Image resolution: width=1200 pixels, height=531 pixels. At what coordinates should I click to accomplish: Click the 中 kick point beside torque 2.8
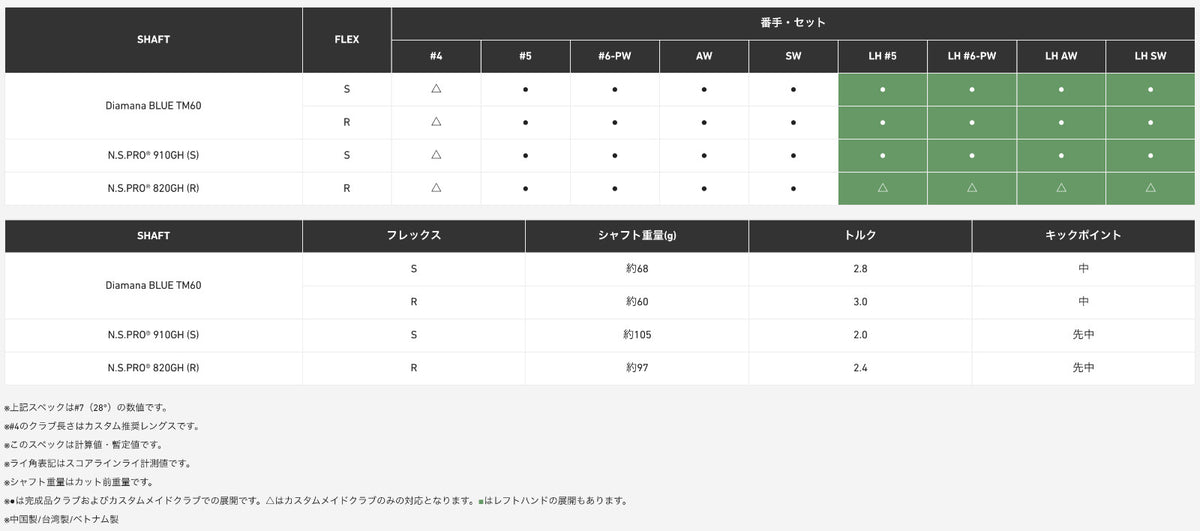tap(1084, 269)
